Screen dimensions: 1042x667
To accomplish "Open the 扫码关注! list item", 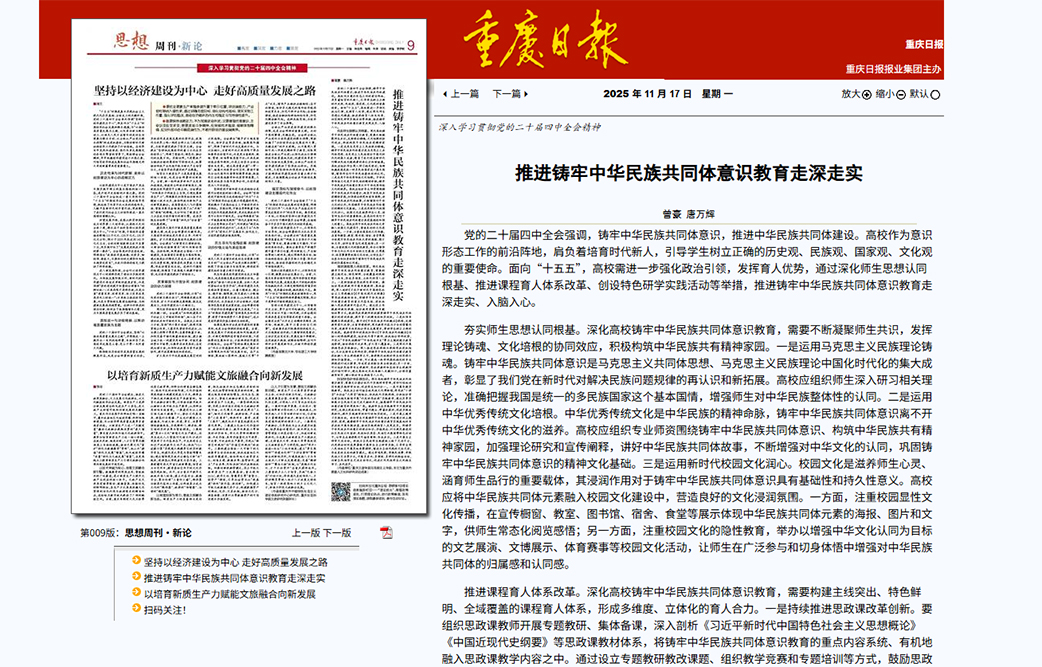I will coord(165,609).
